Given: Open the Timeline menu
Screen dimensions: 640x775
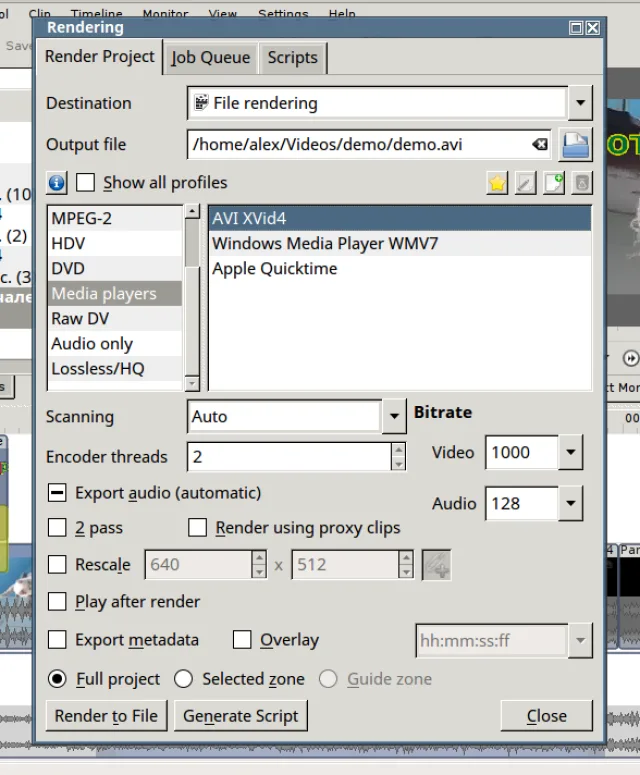Looking at the screenshot, I should coord(96,13).
